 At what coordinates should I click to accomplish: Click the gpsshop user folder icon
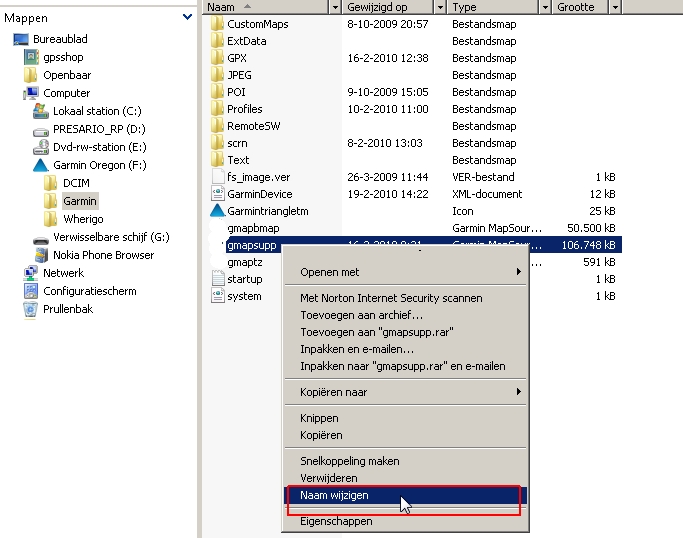point(31,57)
